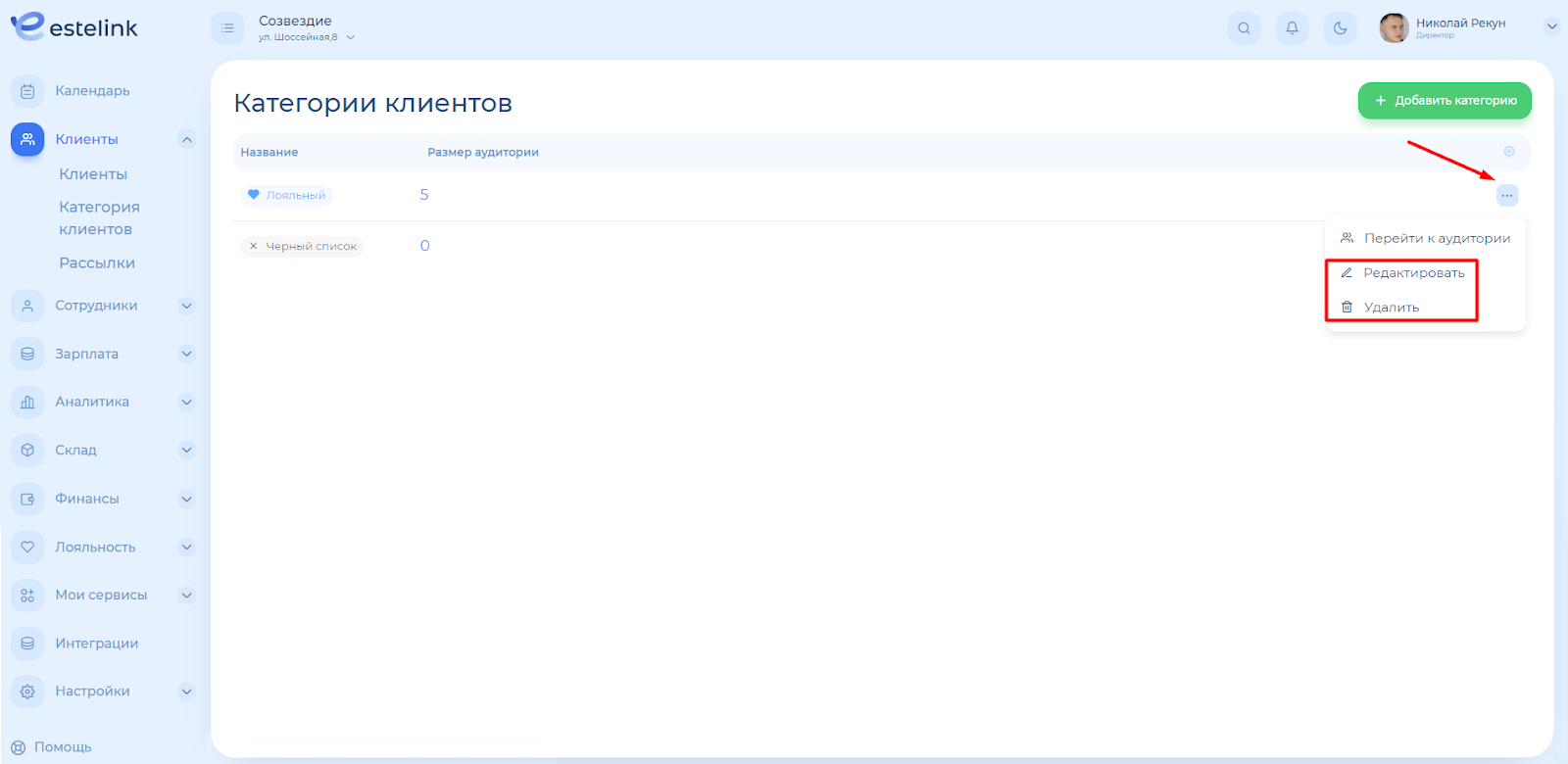Viewport: 1568px width, 764px height.
Task: Open the three-dots menu for Лояльный row
Action: (1507, 196)
